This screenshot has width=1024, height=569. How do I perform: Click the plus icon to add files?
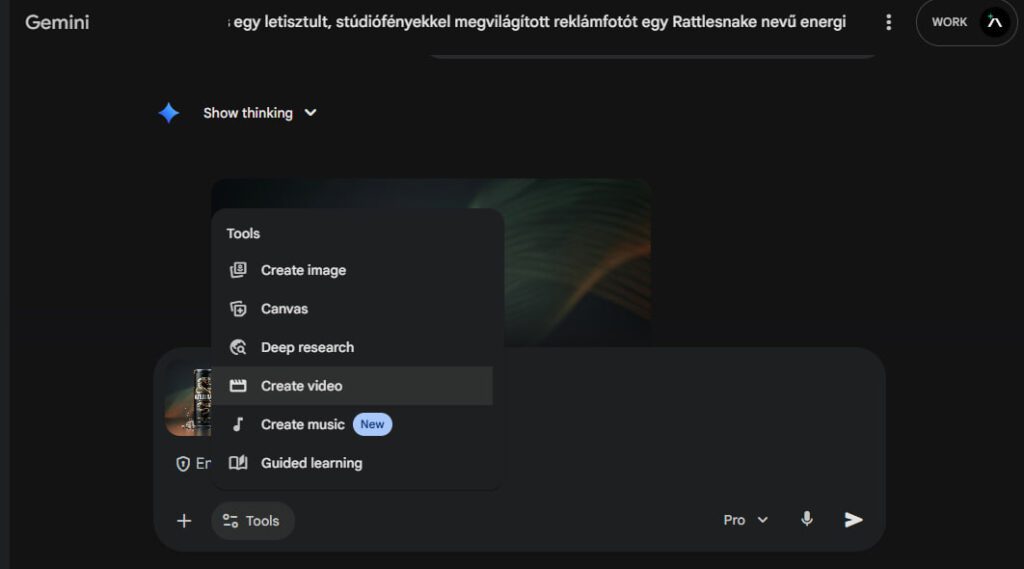[184, 521]
